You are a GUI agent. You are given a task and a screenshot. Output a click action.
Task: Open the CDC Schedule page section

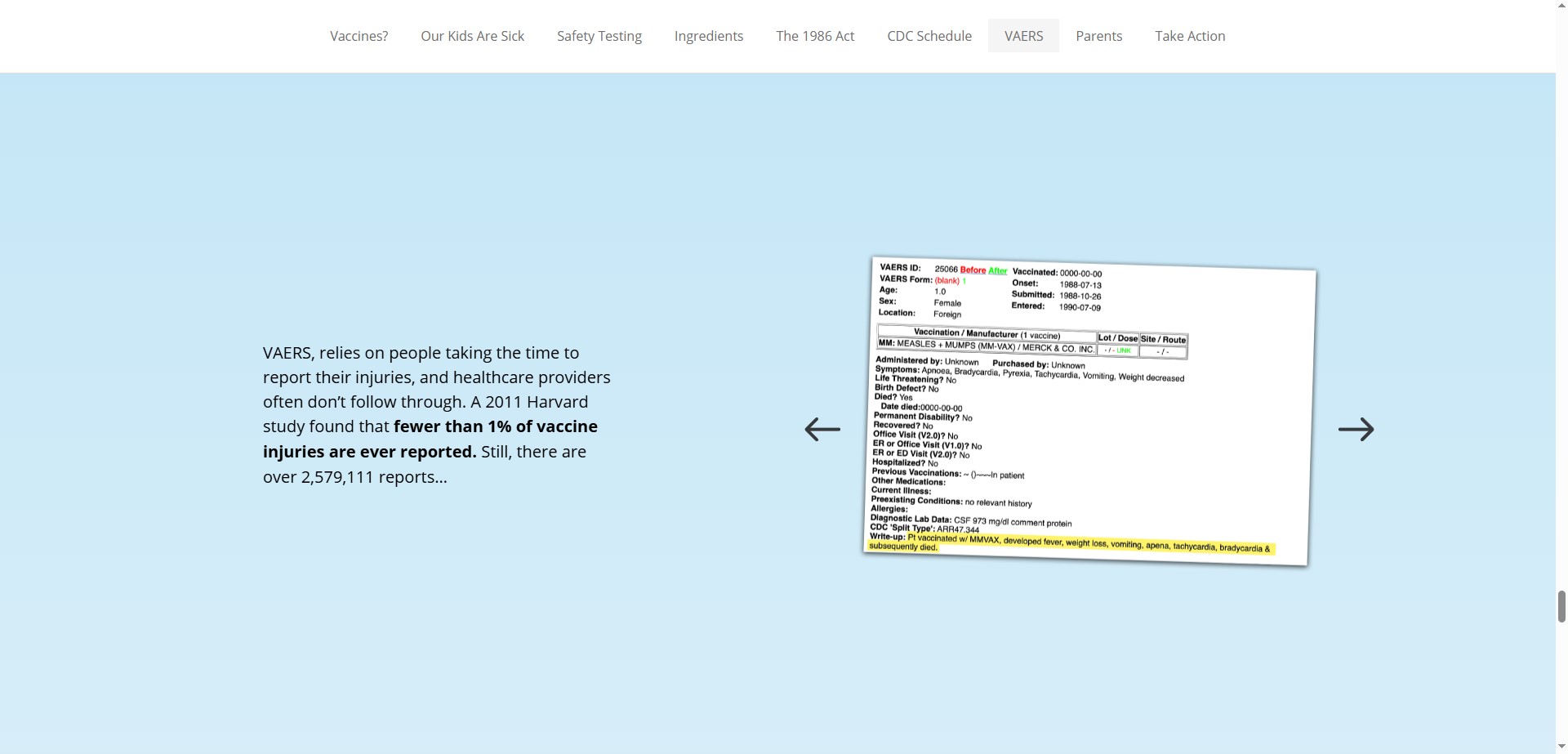929,36
